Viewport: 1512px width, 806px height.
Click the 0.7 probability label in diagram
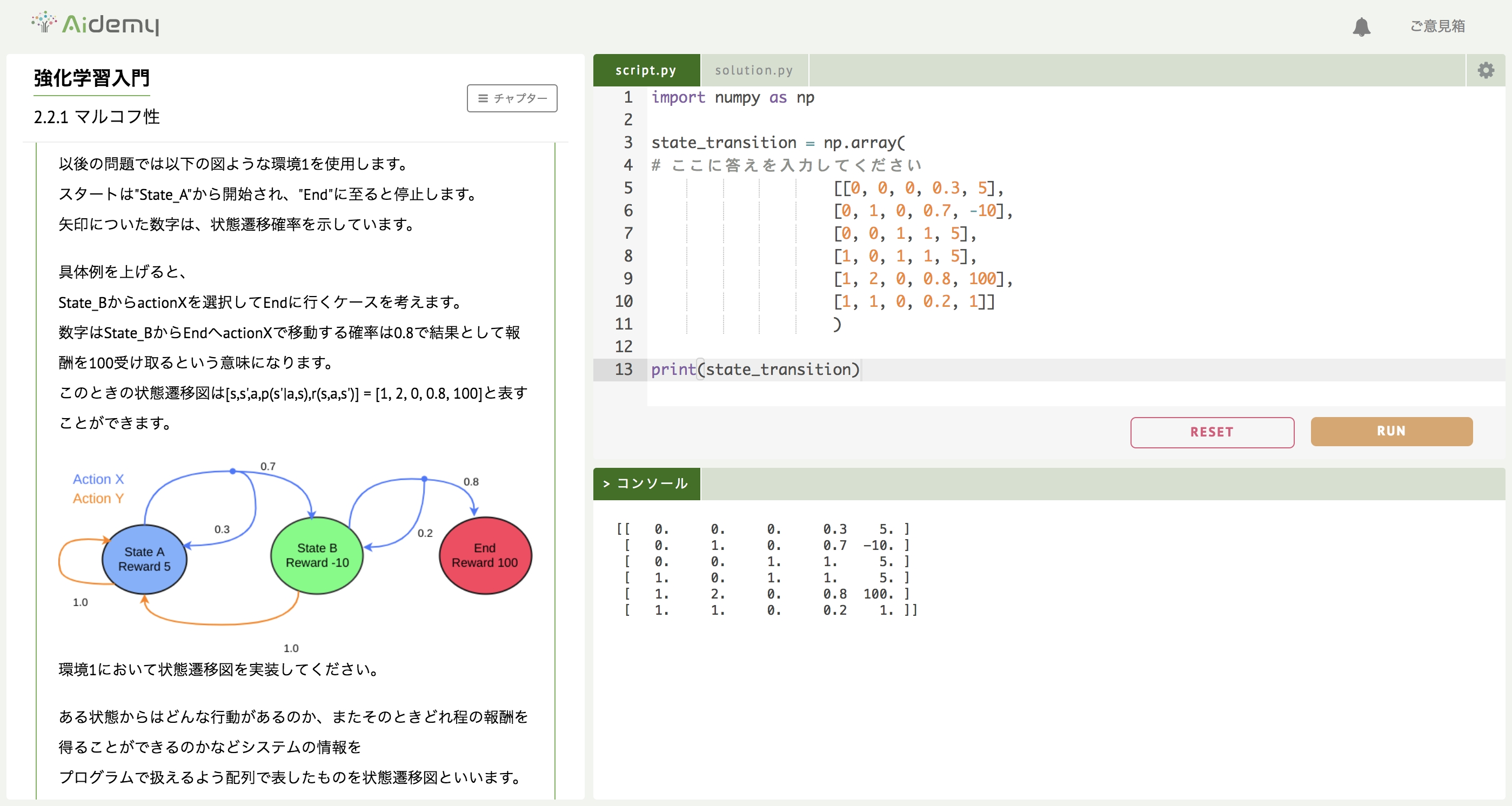pyautogui.click(x=267, y=466)
